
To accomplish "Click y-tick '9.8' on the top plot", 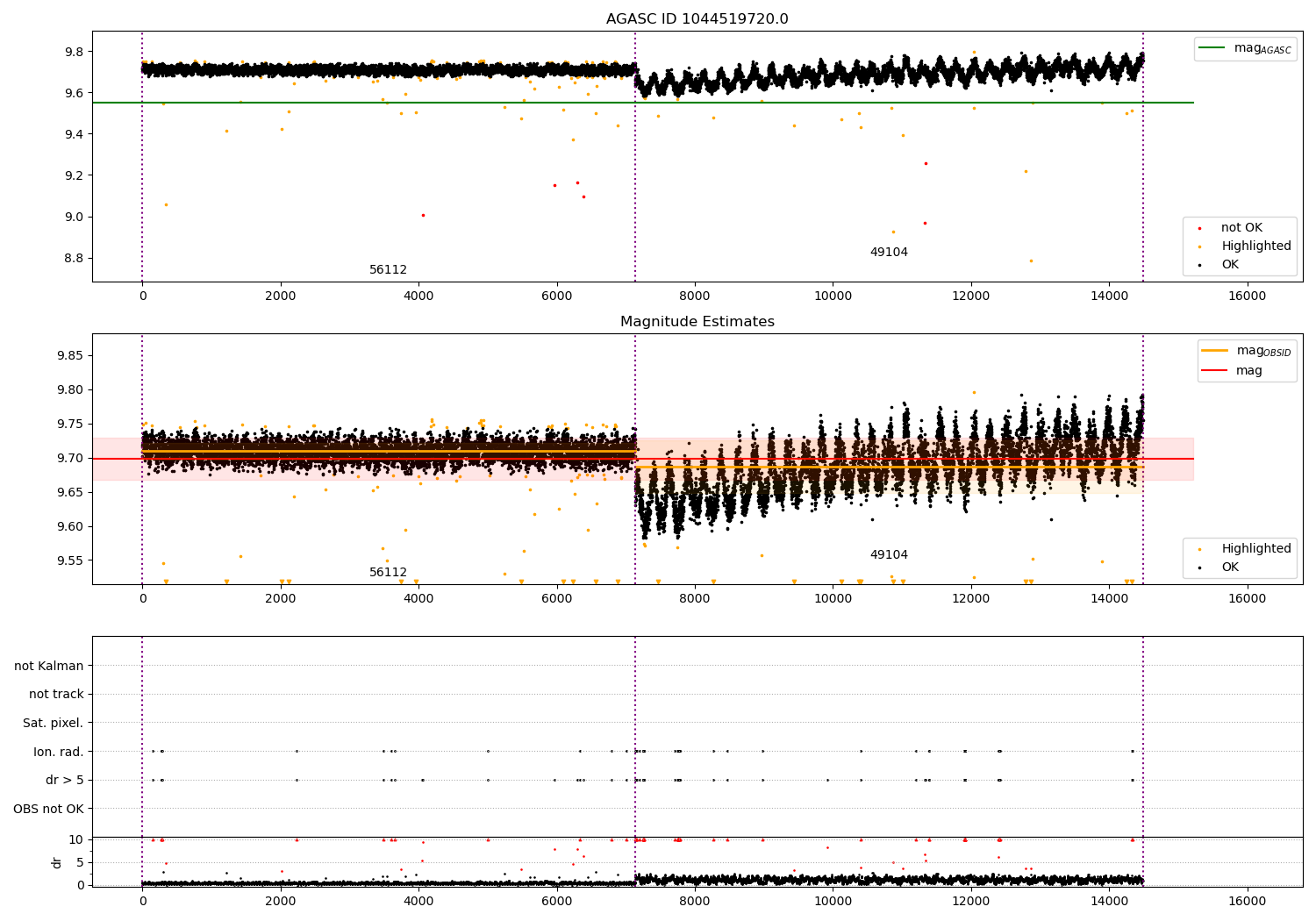I will 73,52.
